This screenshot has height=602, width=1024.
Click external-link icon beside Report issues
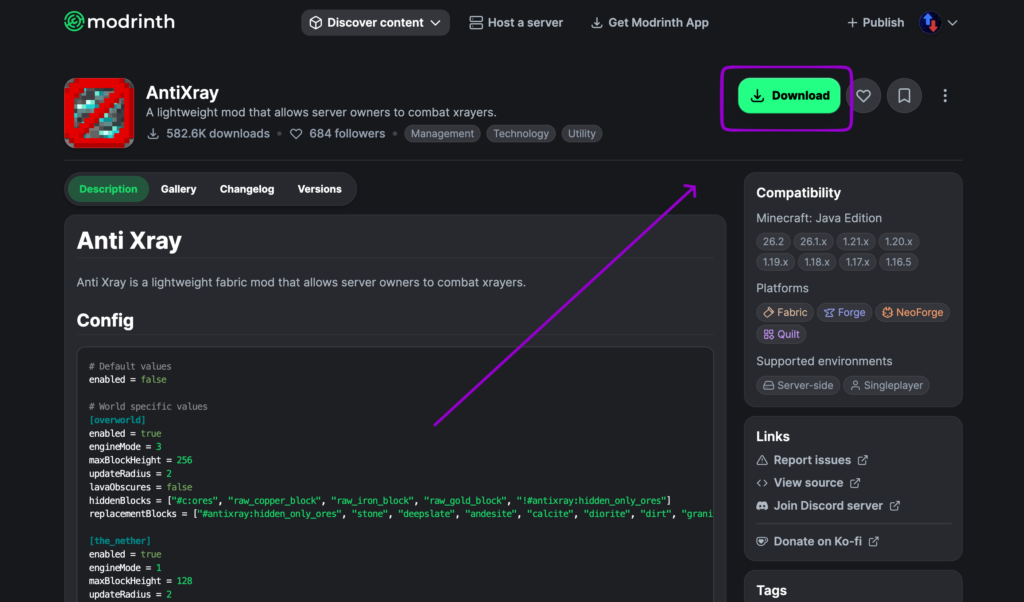point(863,460)
